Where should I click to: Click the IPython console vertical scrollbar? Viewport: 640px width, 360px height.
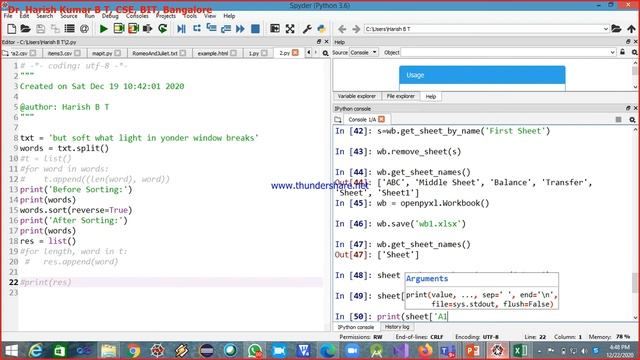click(635, 224)
